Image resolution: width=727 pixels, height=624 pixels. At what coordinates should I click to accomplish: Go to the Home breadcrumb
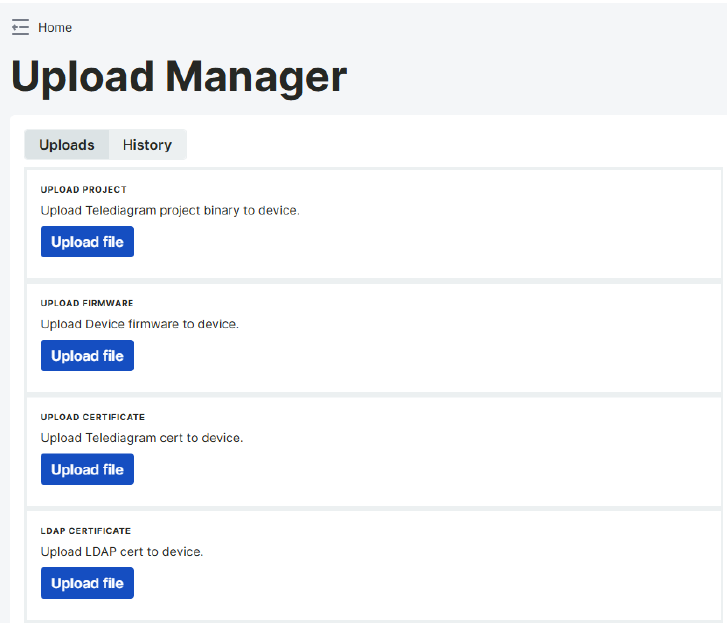coord(55,28)
